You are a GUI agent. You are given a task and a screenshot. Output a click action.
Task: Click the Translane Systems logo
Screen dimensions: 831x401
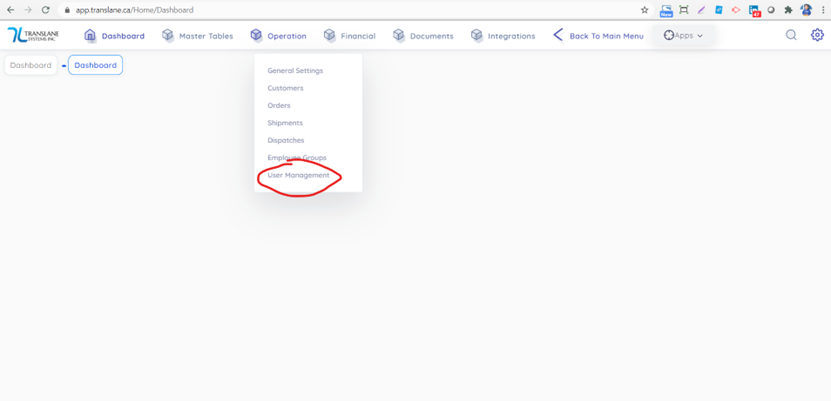[x=33, y=35]
